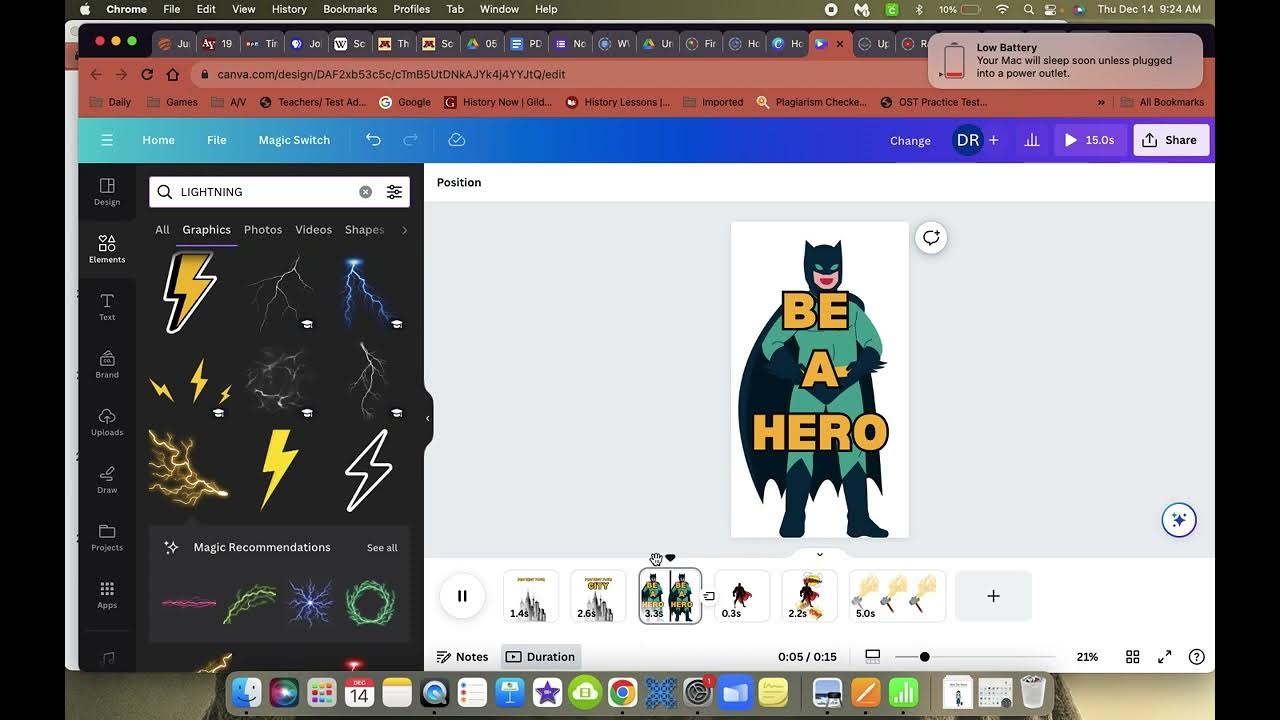Open search filter options icon

(x=394, y=192)
